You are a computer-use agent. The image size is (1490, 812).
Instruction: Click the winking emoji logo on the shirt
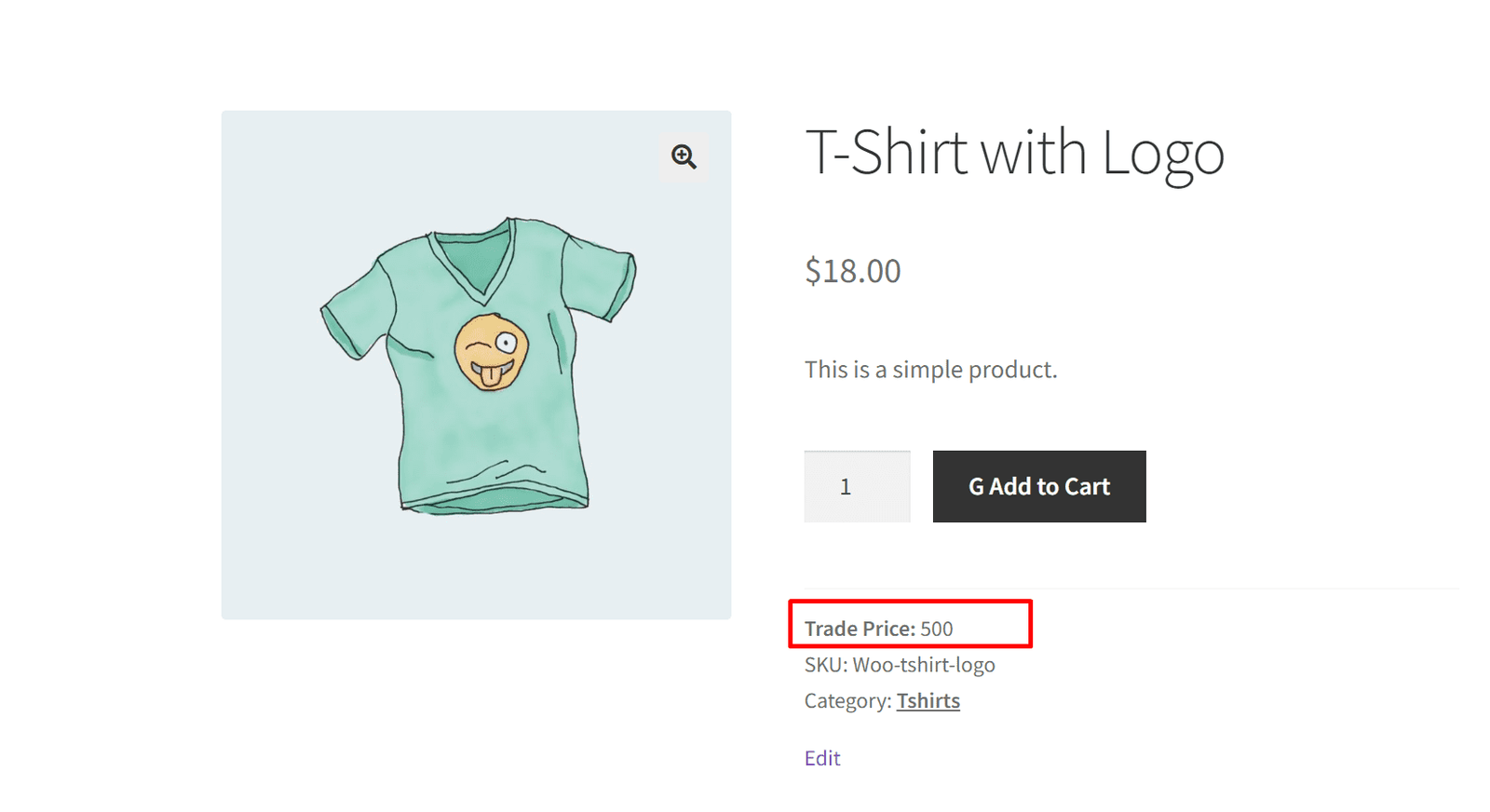[x=491, y=351]
